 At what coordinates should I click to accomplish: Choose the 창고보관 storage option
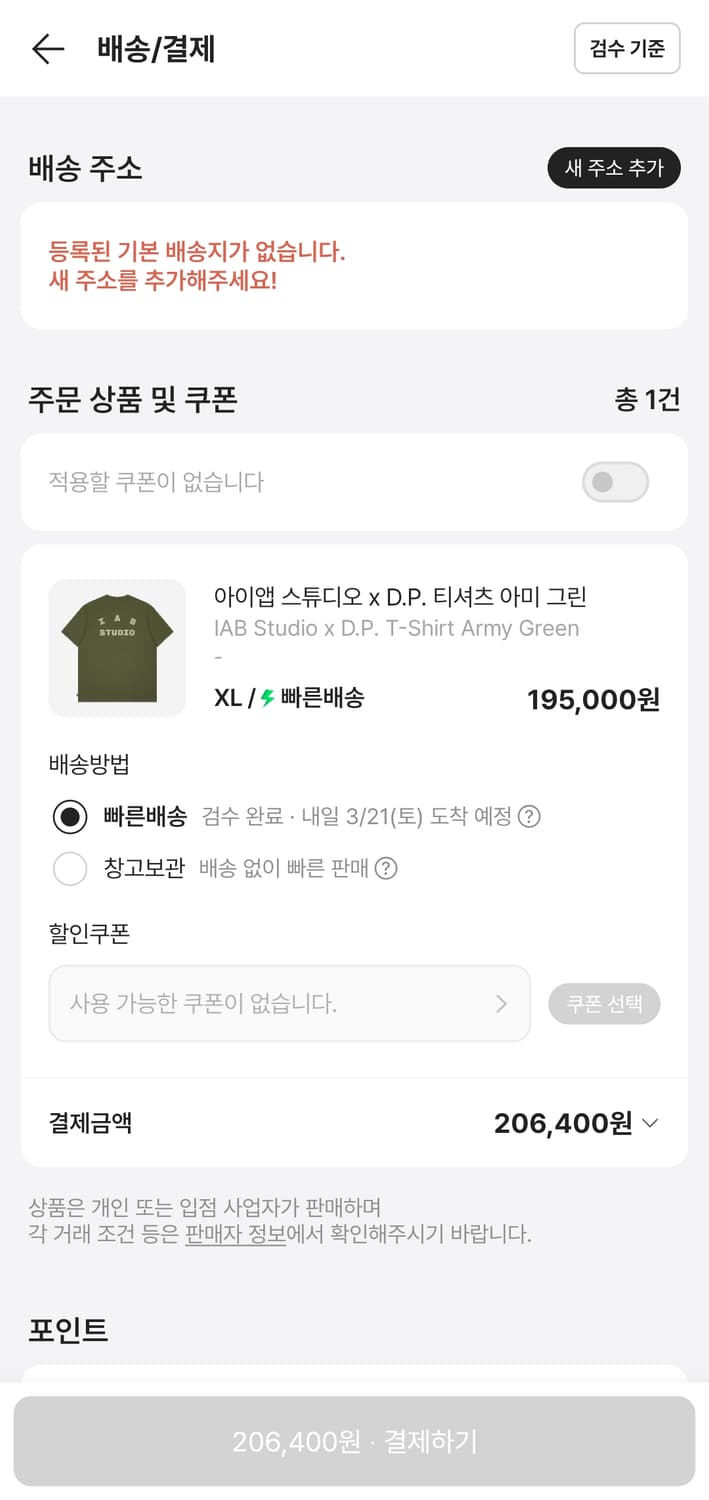tap(70, 869)
